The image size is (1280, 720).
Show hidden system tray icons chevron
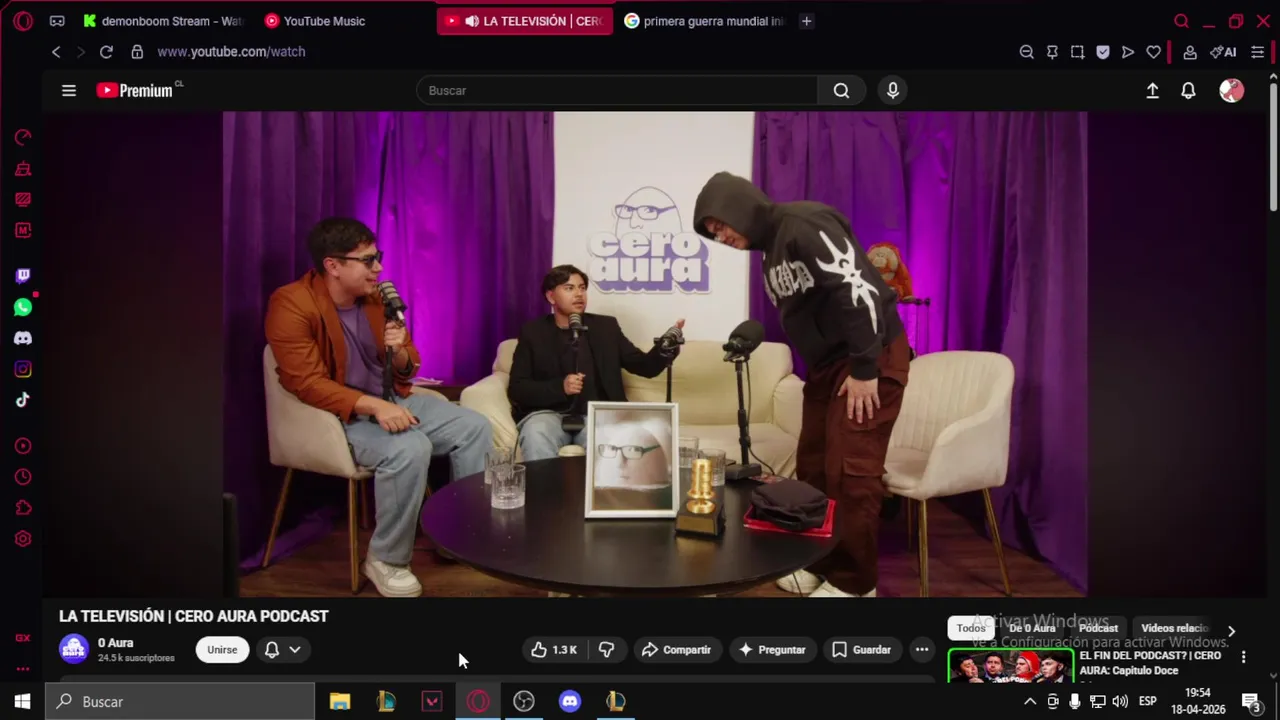(1030, 702)
